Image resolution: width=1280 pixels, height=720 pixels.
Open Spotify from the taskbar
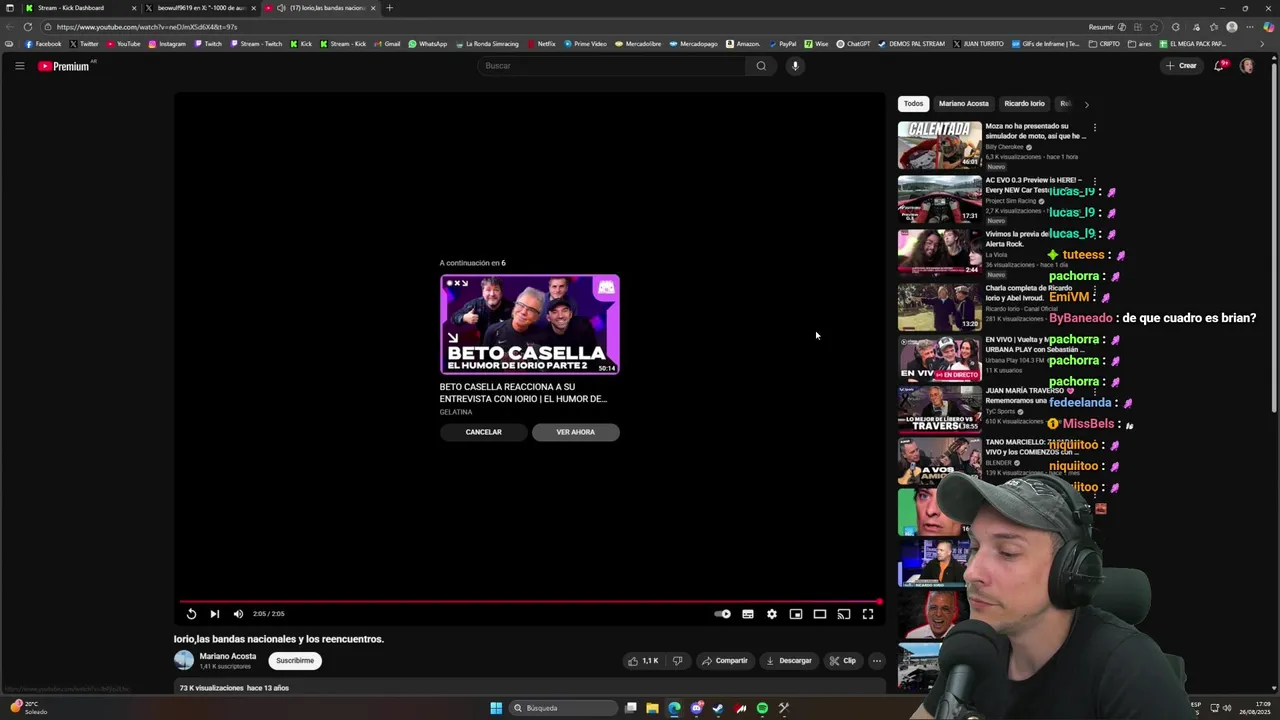pyautogui.click(x=762, y=708)
